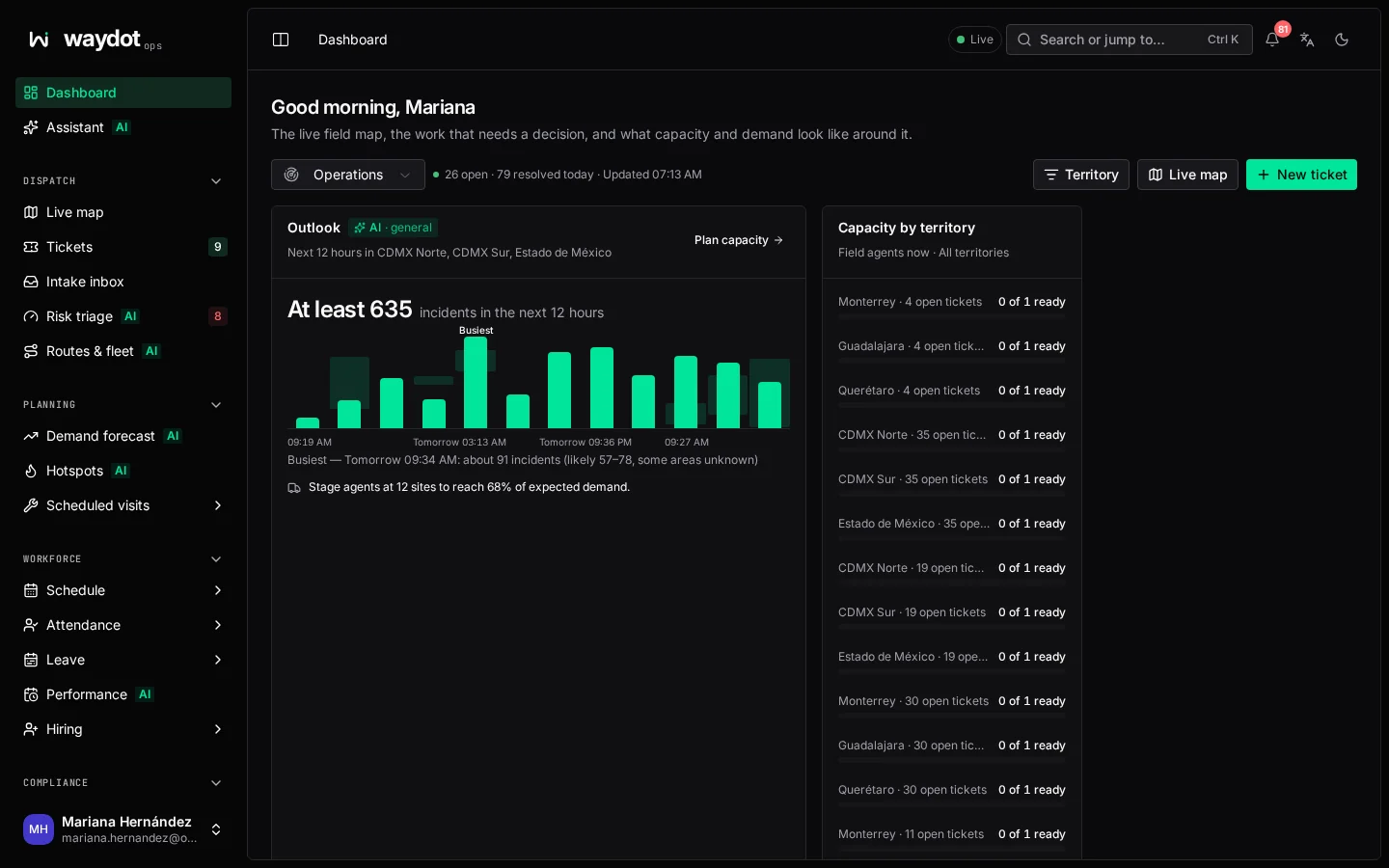Open Dashboard in the sidebar
Viewport: 1389px width, 868px height.
click(x=123, y=93)
